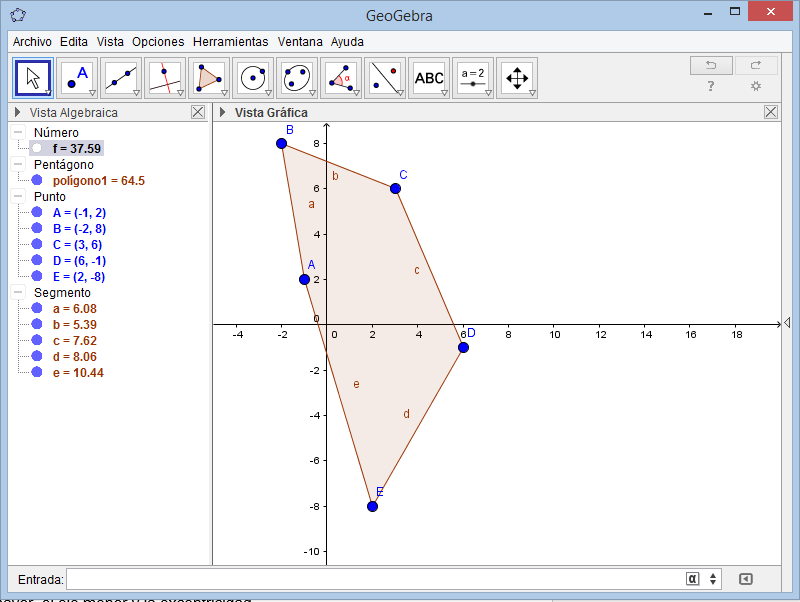Select the Move Graphics View tool

517,78
